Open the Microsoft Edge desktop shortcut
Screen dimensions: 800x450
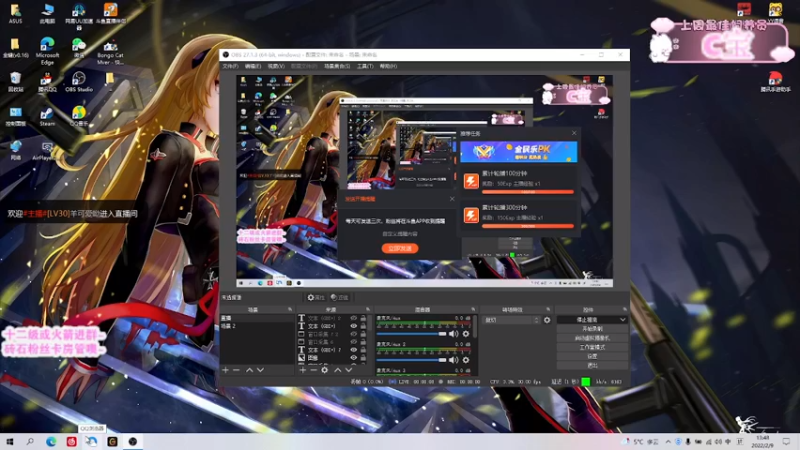(47, 51)
